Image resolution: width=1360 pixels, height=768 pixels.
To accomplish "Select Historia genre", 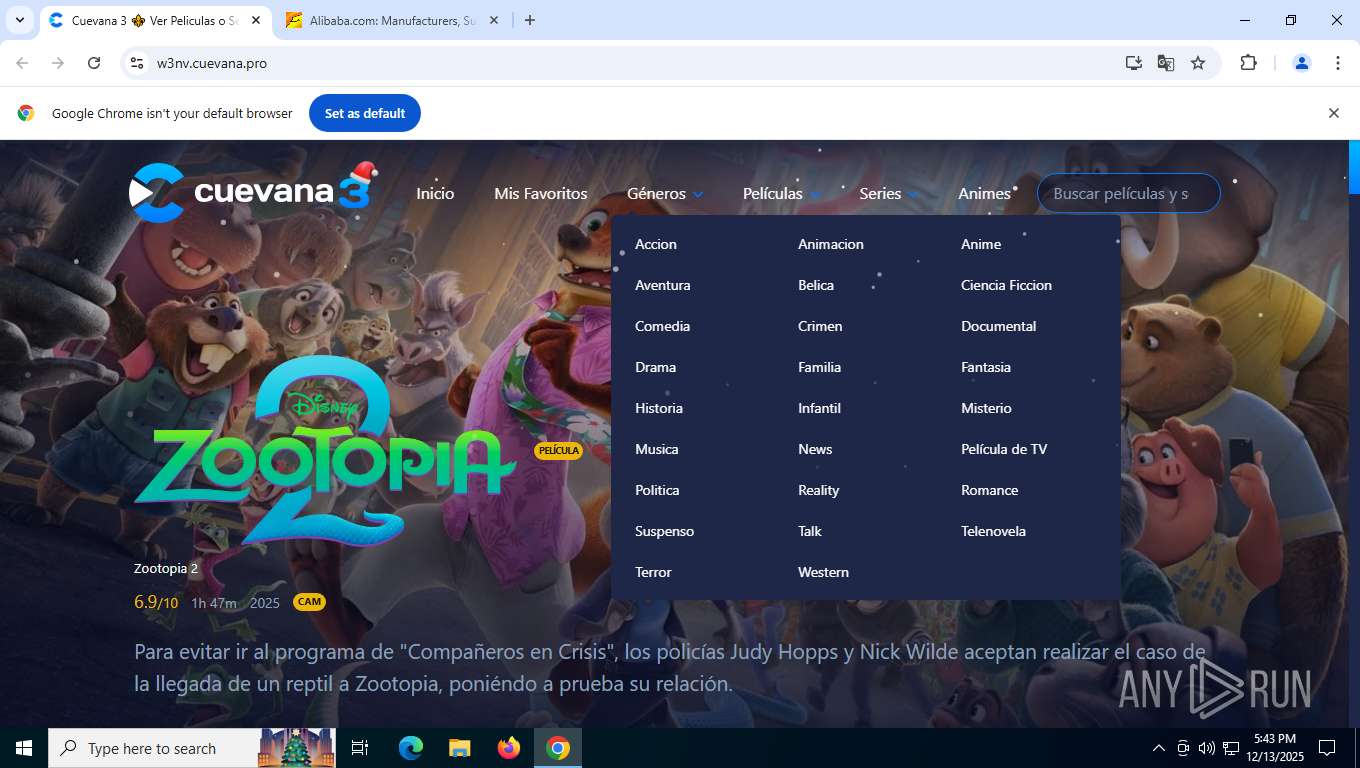I will [x=659, y=408].
